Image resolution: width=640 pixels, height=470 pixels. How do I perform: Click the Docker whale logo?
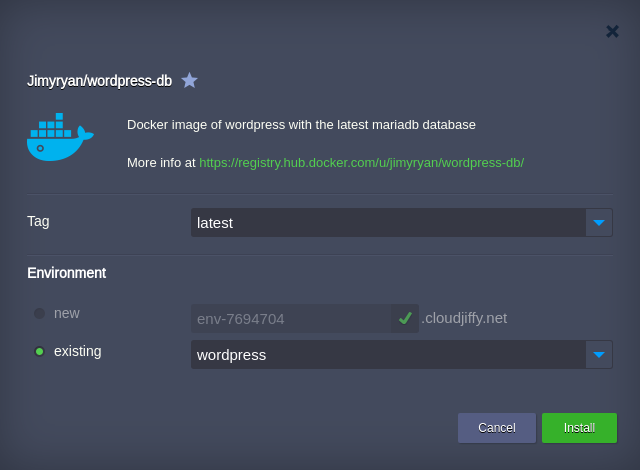(x=60, y=137)
